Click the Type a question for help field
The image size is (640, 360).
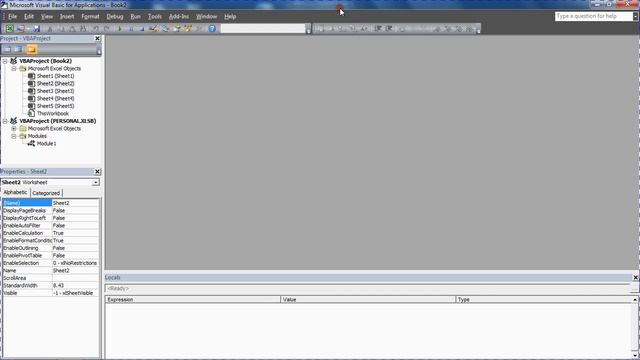pyautogui.click(x=593, y=16)
